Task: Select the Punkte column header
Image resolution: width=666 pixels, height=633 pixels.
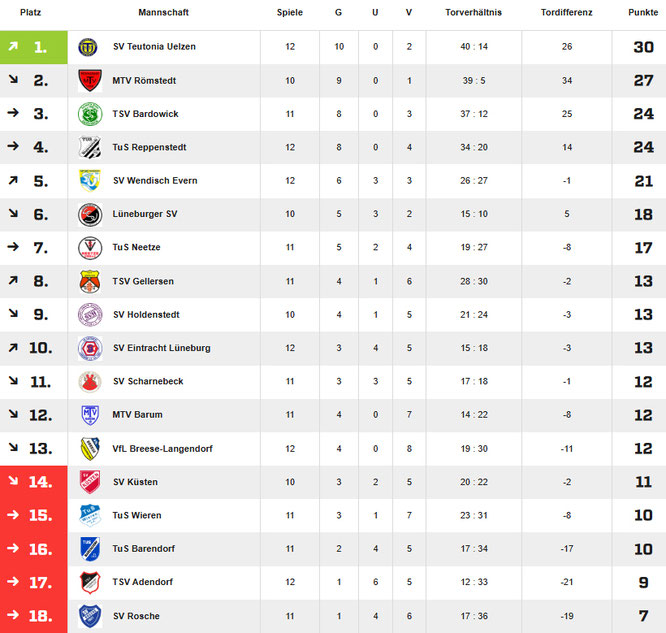Action: click(x=642, y=13)
